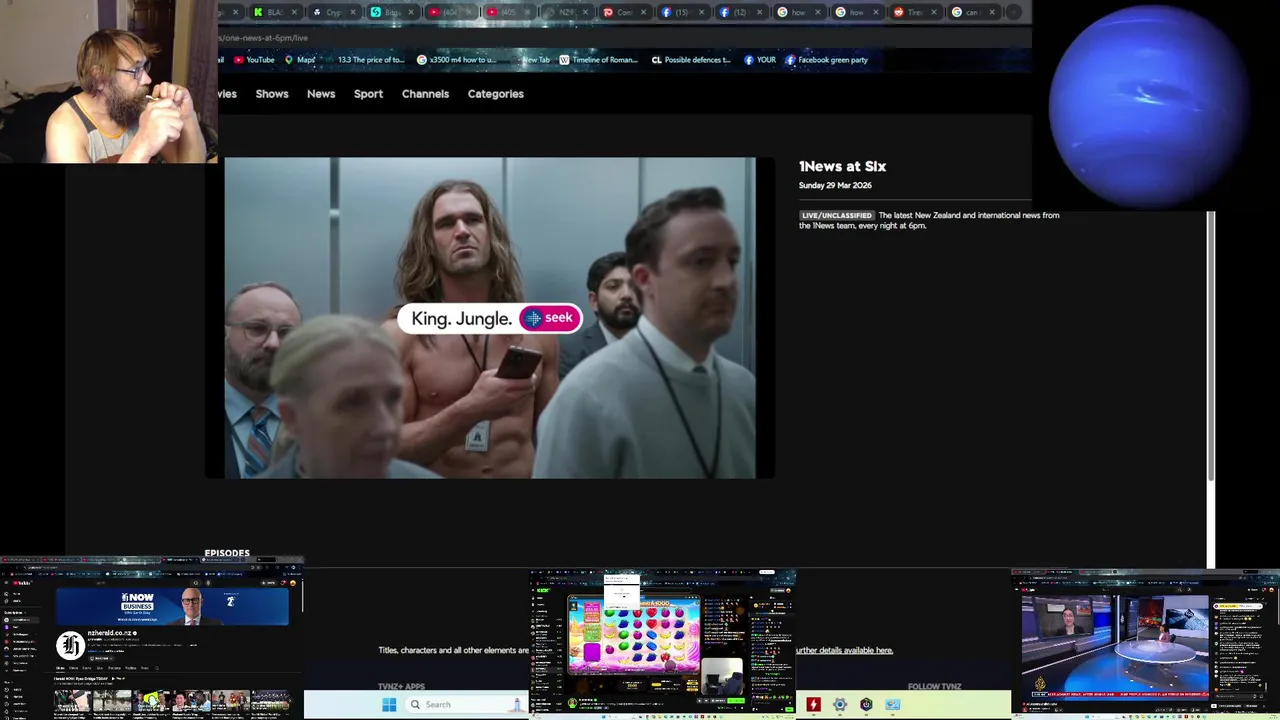
Task: Click the LIVE/UNCLASSIFIED badge
Action: 837,215
